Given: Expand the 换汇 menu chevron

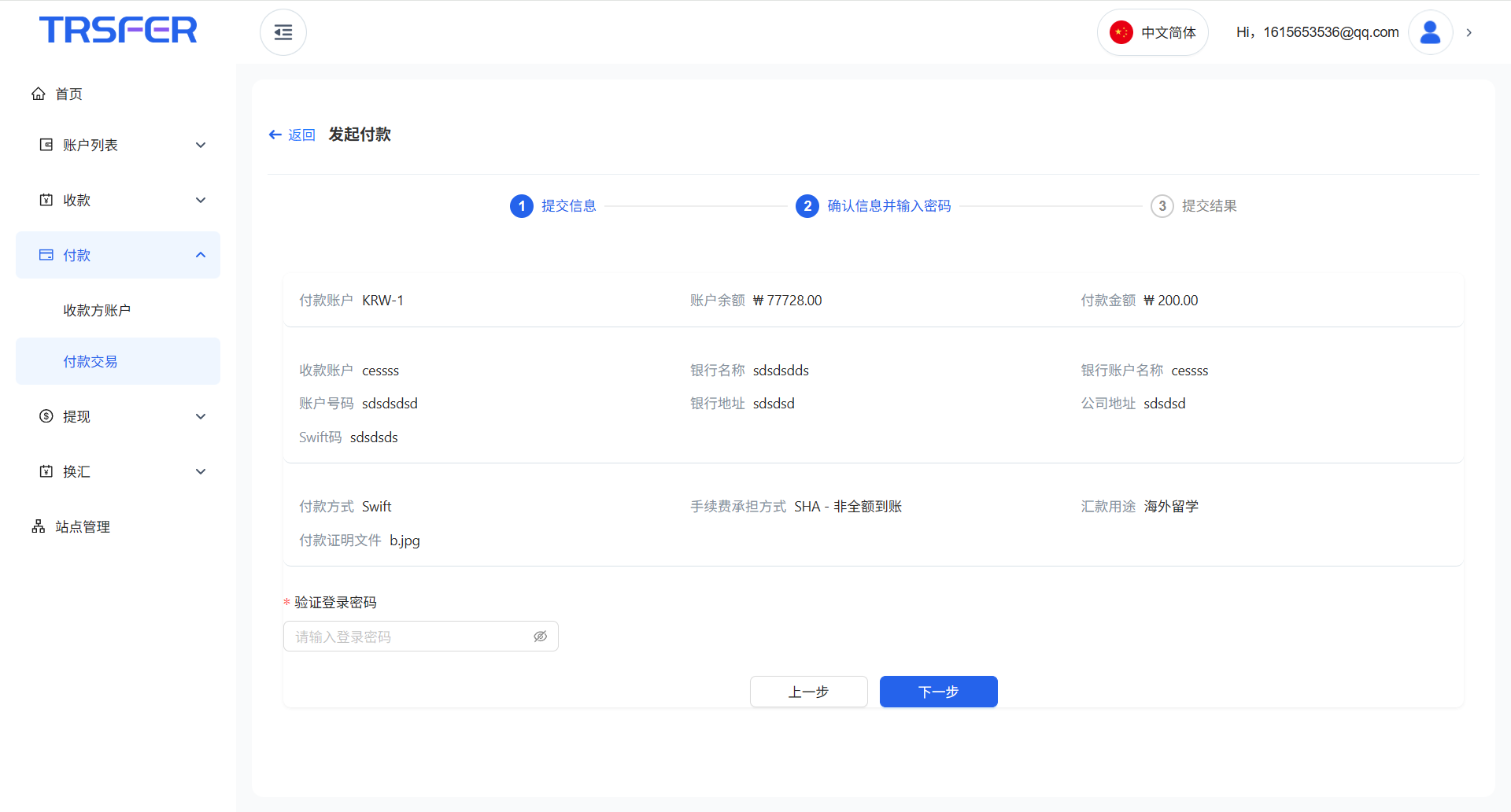Looking at the screenshot, I should (x=201, y=471).
